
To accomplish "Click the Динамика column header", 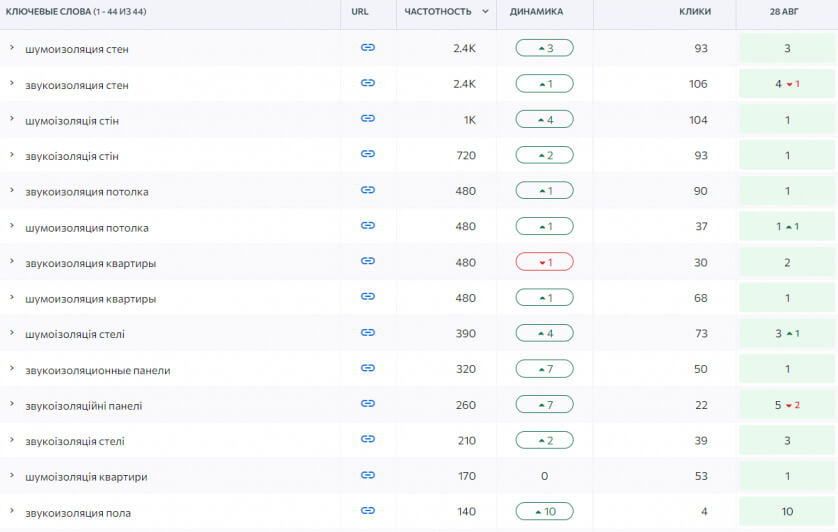I will click(x=536, y=11).
